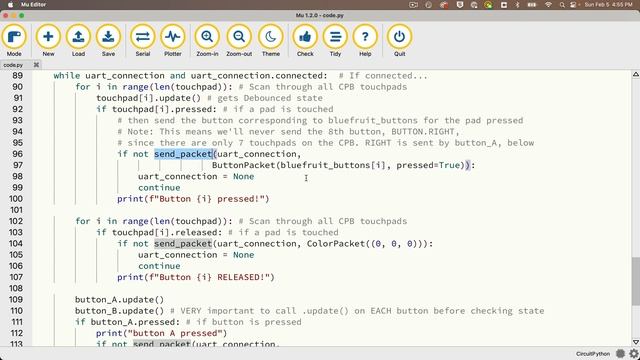Click send_packet on line 104
The image size is (640, 360).
click(x=183, y=244)
